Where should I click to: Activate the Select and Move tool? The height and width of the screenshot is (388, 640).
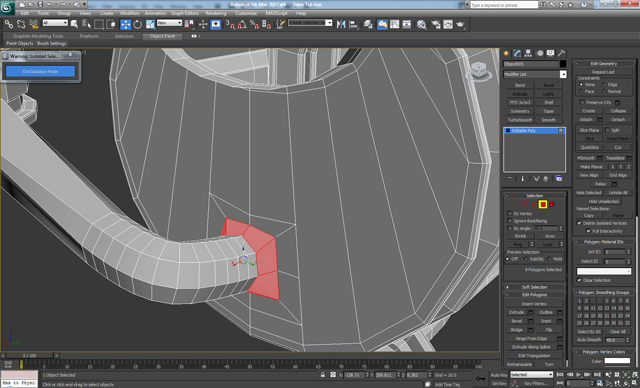pos(125,24)
